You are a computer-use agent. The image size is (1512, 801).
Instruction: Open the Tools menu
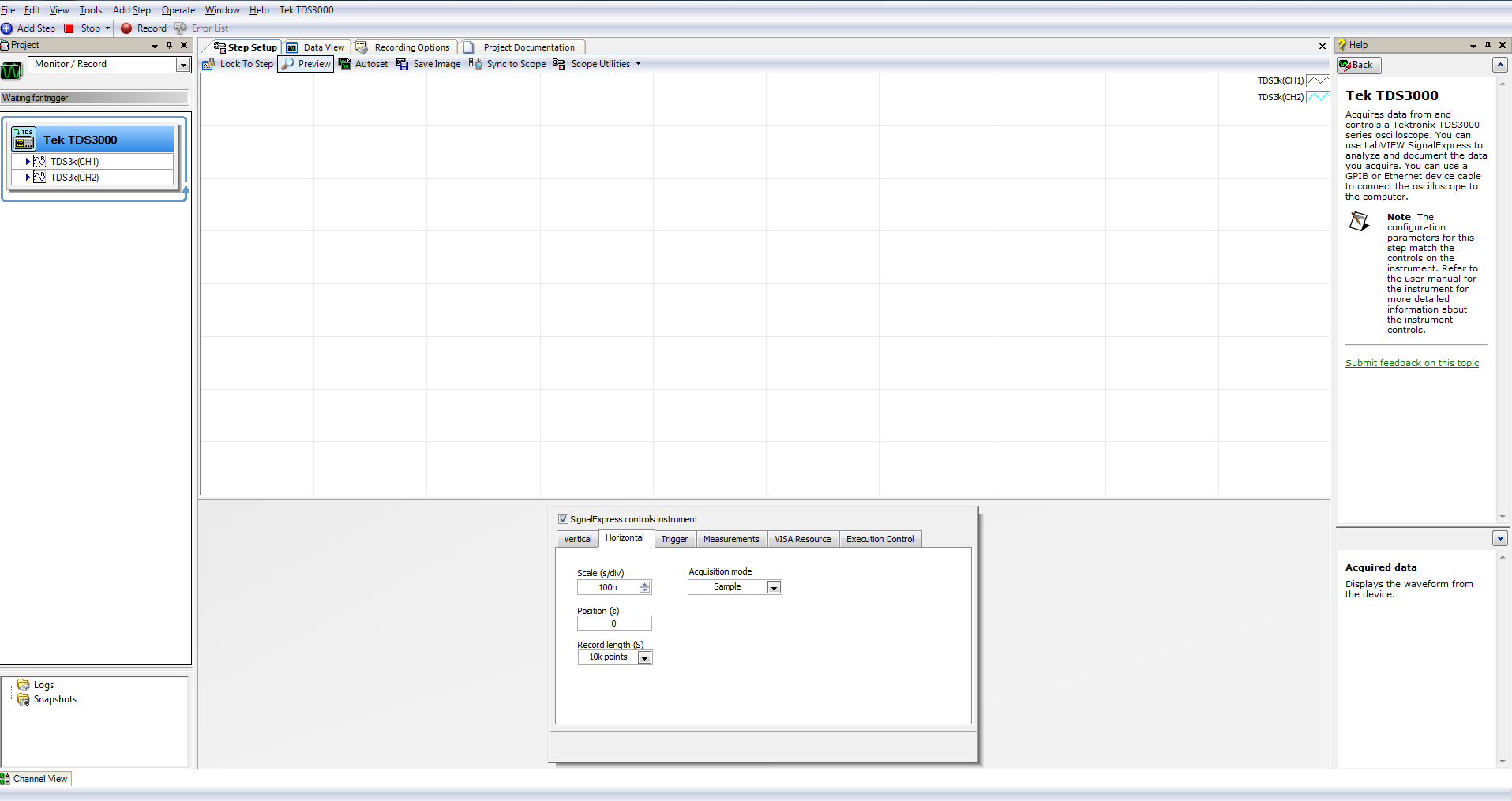[x=91, y=10]
